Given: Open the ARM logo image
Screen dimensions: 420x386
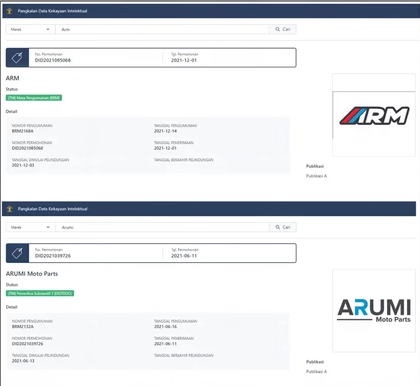Looking at the screenshot, I should [x=374, y=115].
